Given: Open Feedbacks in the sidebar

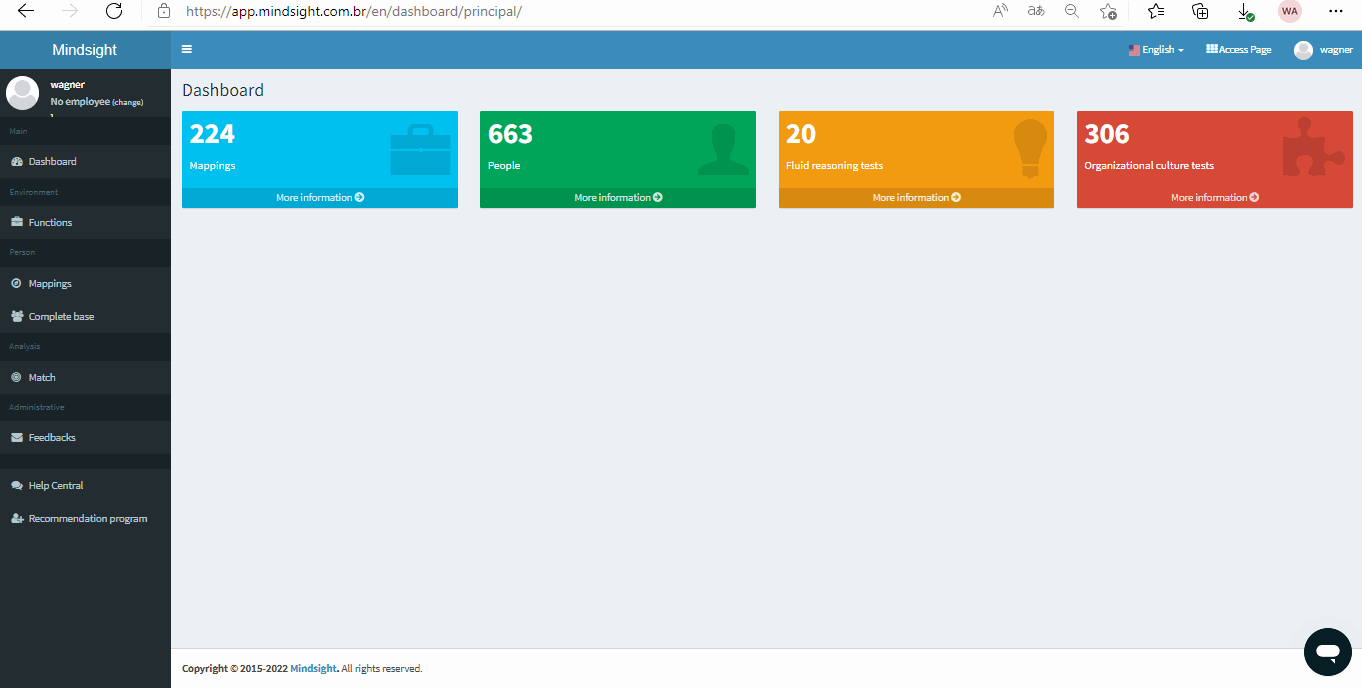Looking at the screenshot, I should (85, 437).
